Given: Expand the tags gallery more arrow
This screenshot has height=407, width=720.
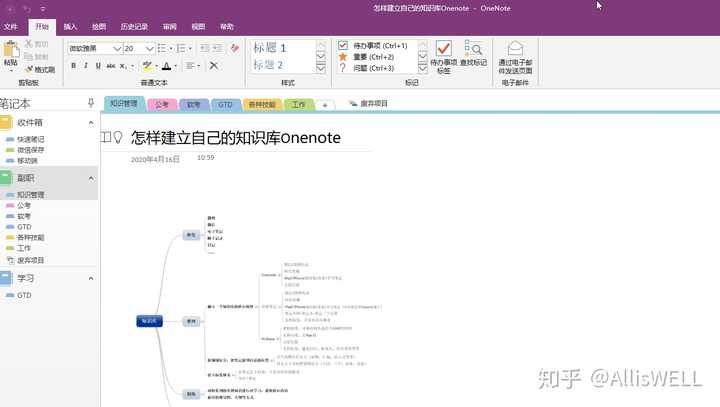Looking at the screenshot, I should coord(423,68).
